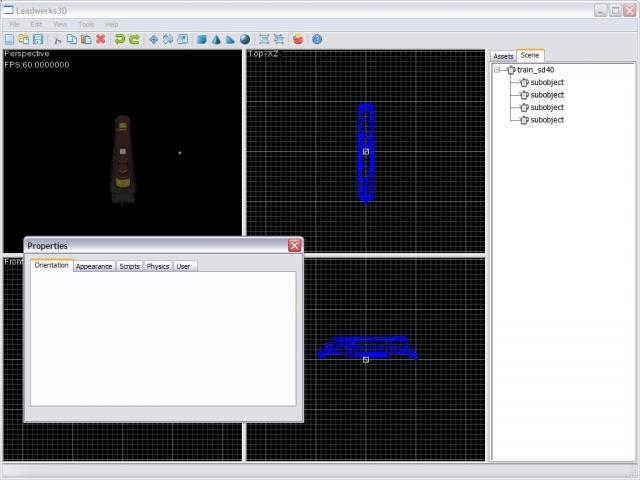Open the Appearance tab in Properties

(94, 266)
